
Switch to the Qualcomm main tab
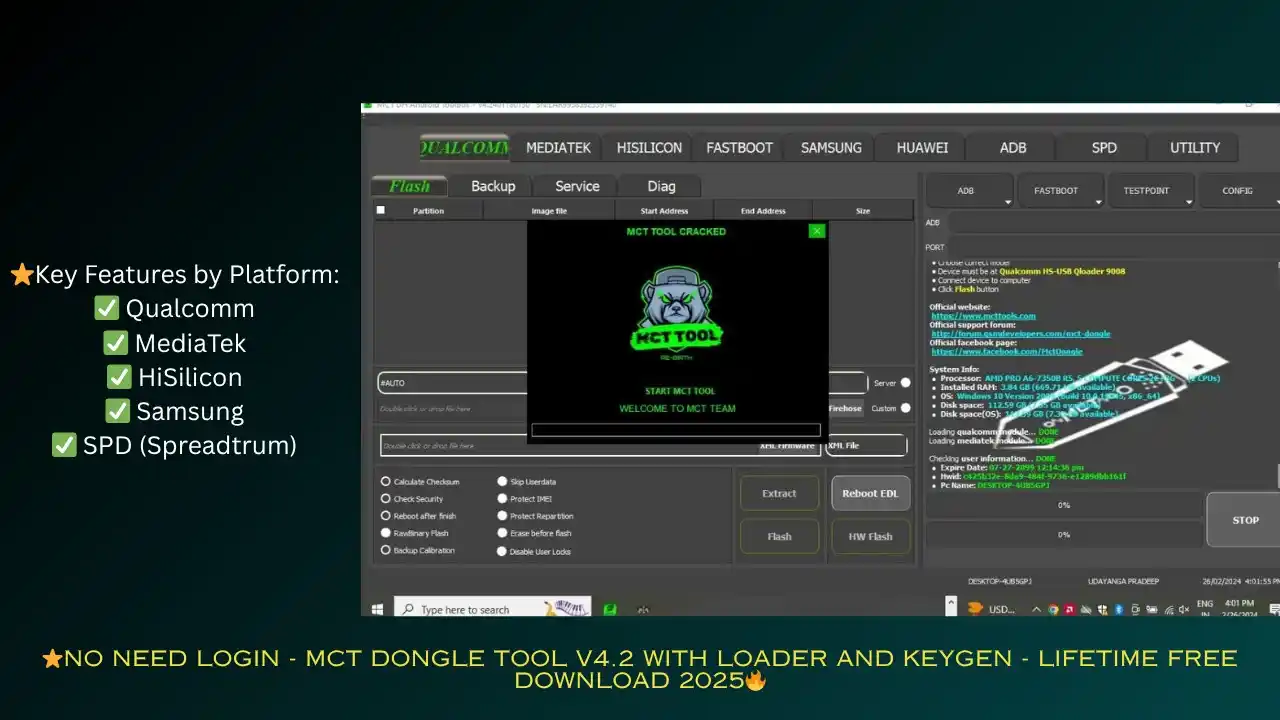coord(465,148)
